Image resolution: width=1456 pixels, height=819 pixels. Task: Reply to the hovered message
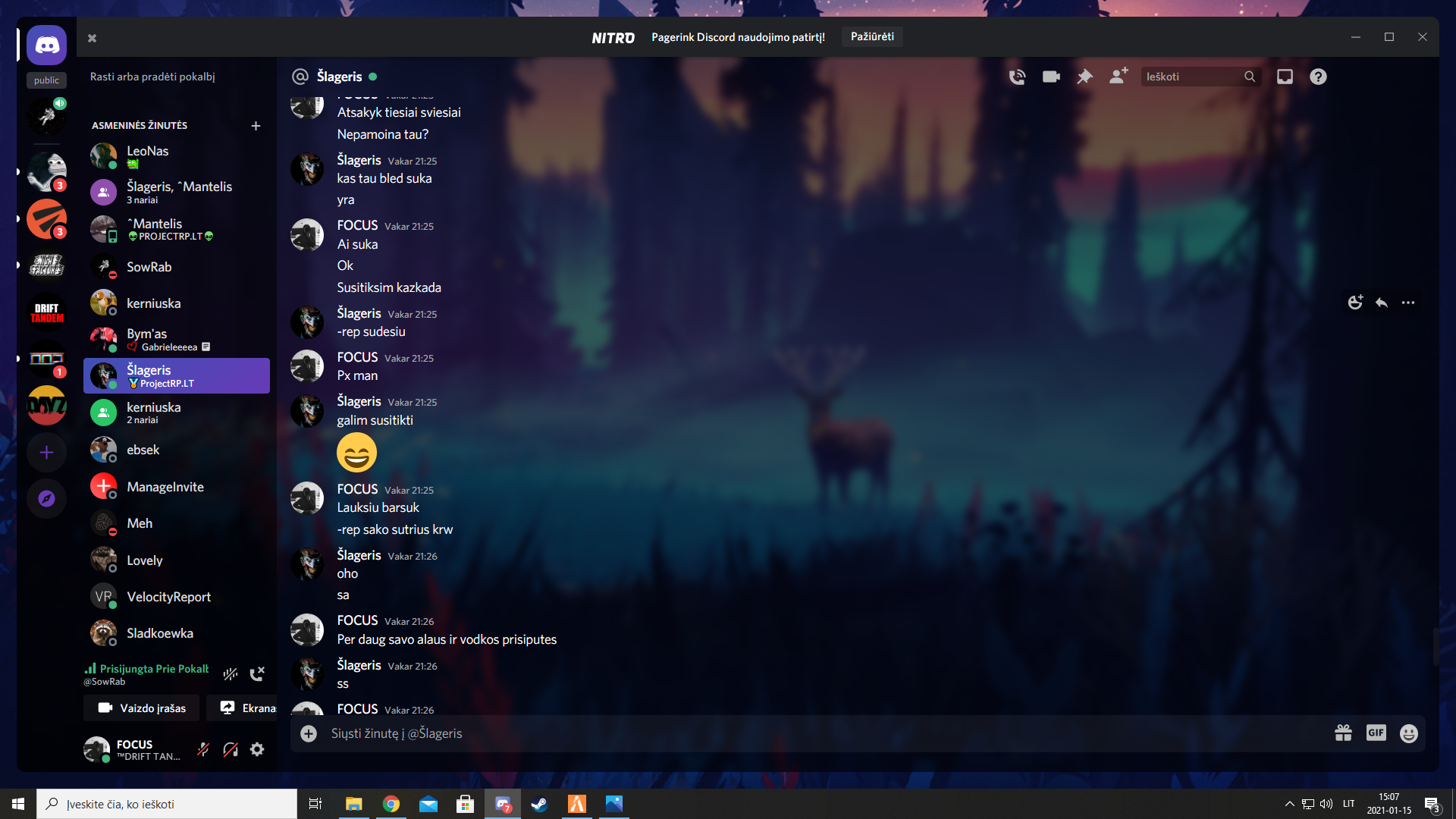coord(1382,303)
